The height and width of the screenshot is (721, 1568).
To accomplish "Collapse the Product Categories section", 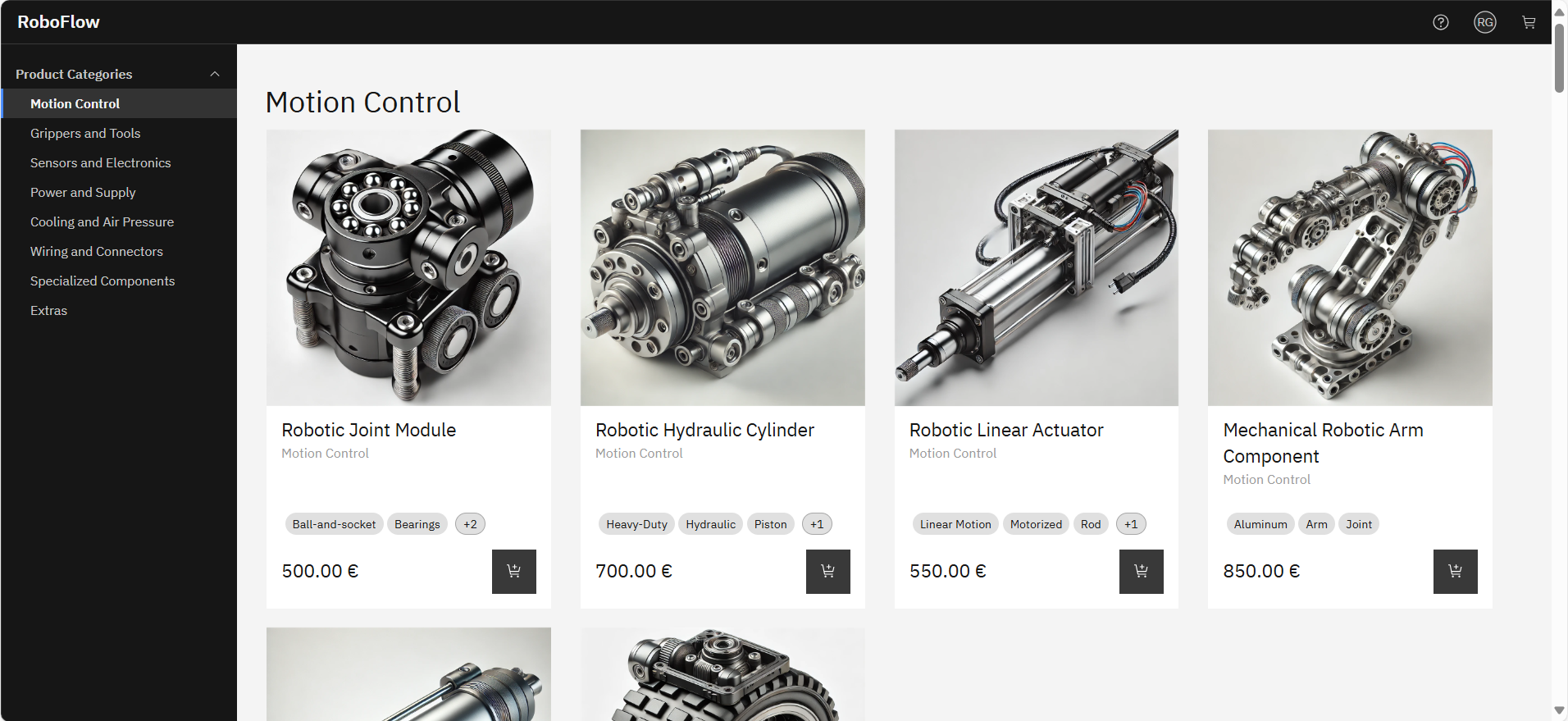I will [x=119, y=74].
